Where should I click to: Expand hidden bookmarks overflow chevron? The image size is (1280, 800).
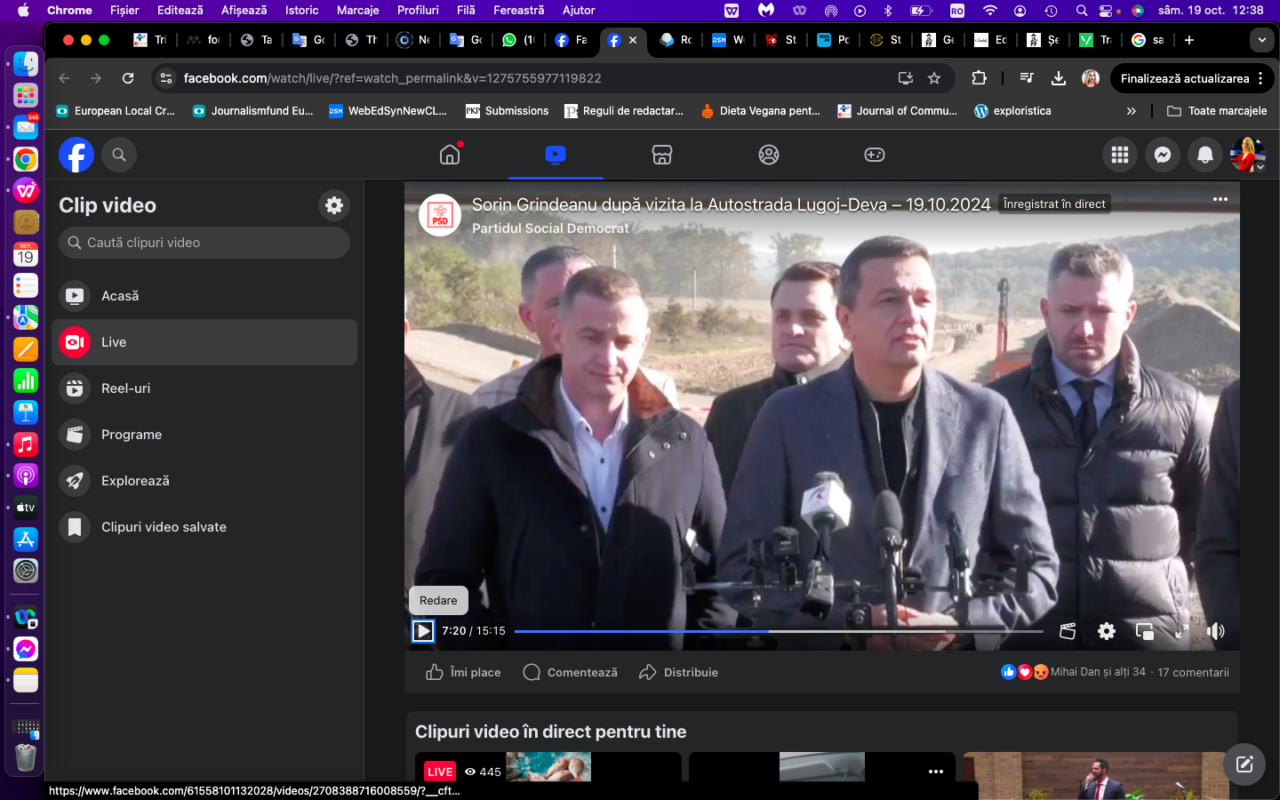pyautogui.click(x=1131, y=111)
